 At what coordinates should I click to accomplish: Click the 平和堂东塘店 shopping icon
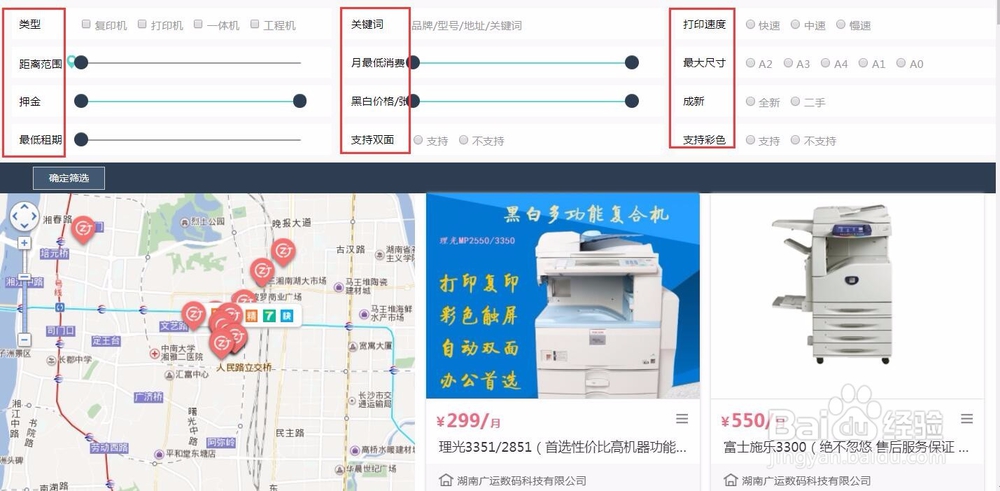pyautogui.click(x=159, y=454)
